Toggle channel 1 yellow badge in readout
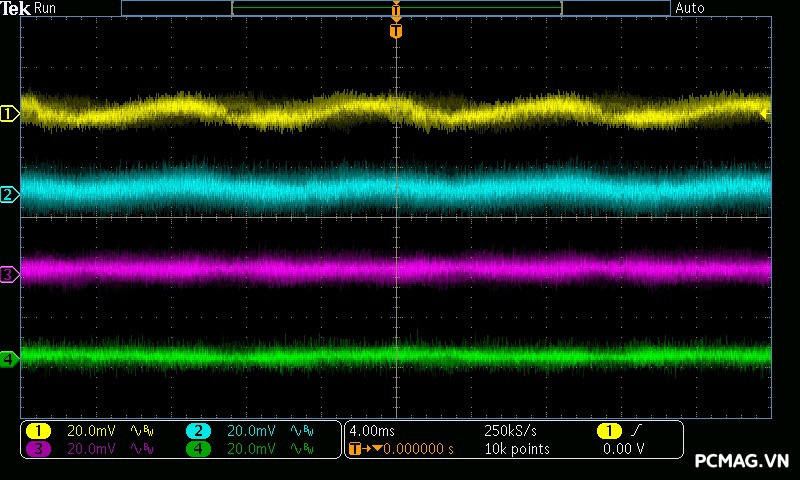 pos(38,431)
